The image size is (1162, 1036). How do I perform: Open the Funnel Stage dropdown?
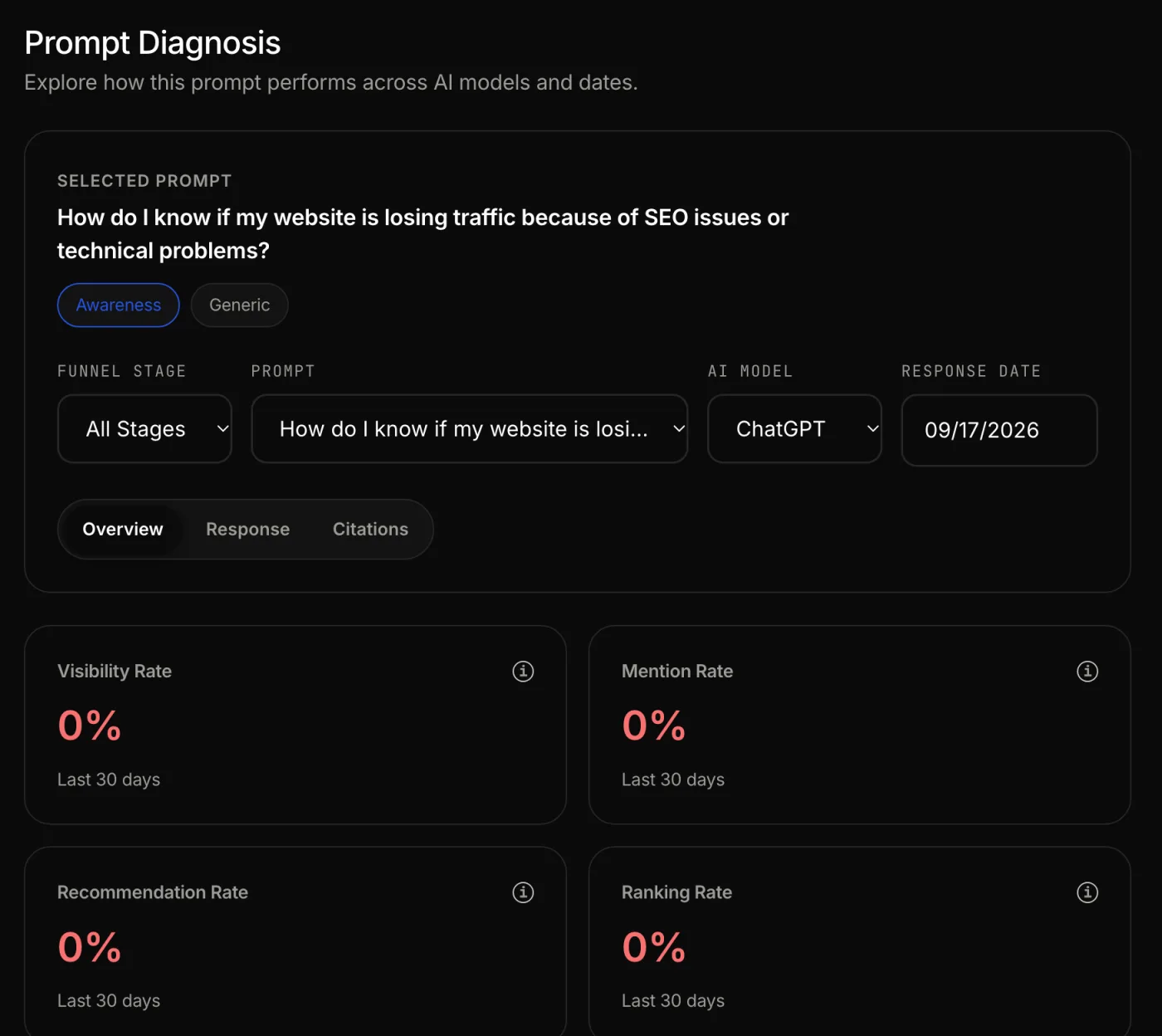click(x=144, y=428)
